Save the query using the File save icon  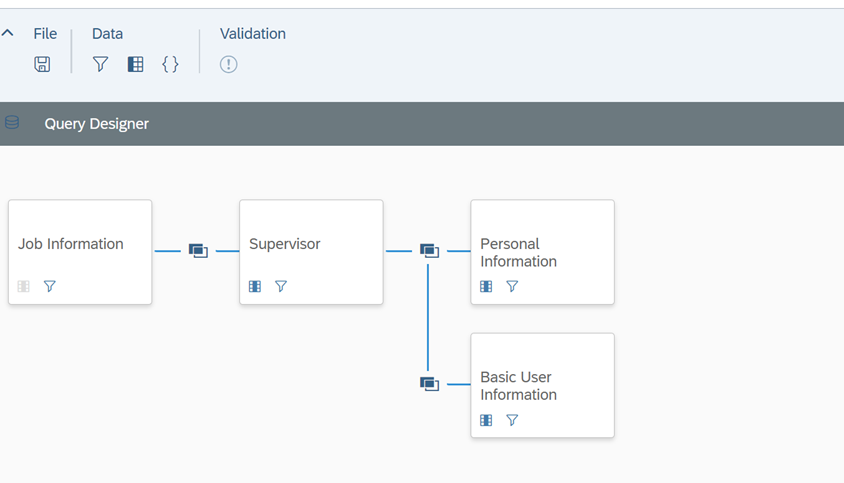tap(42, 64)
